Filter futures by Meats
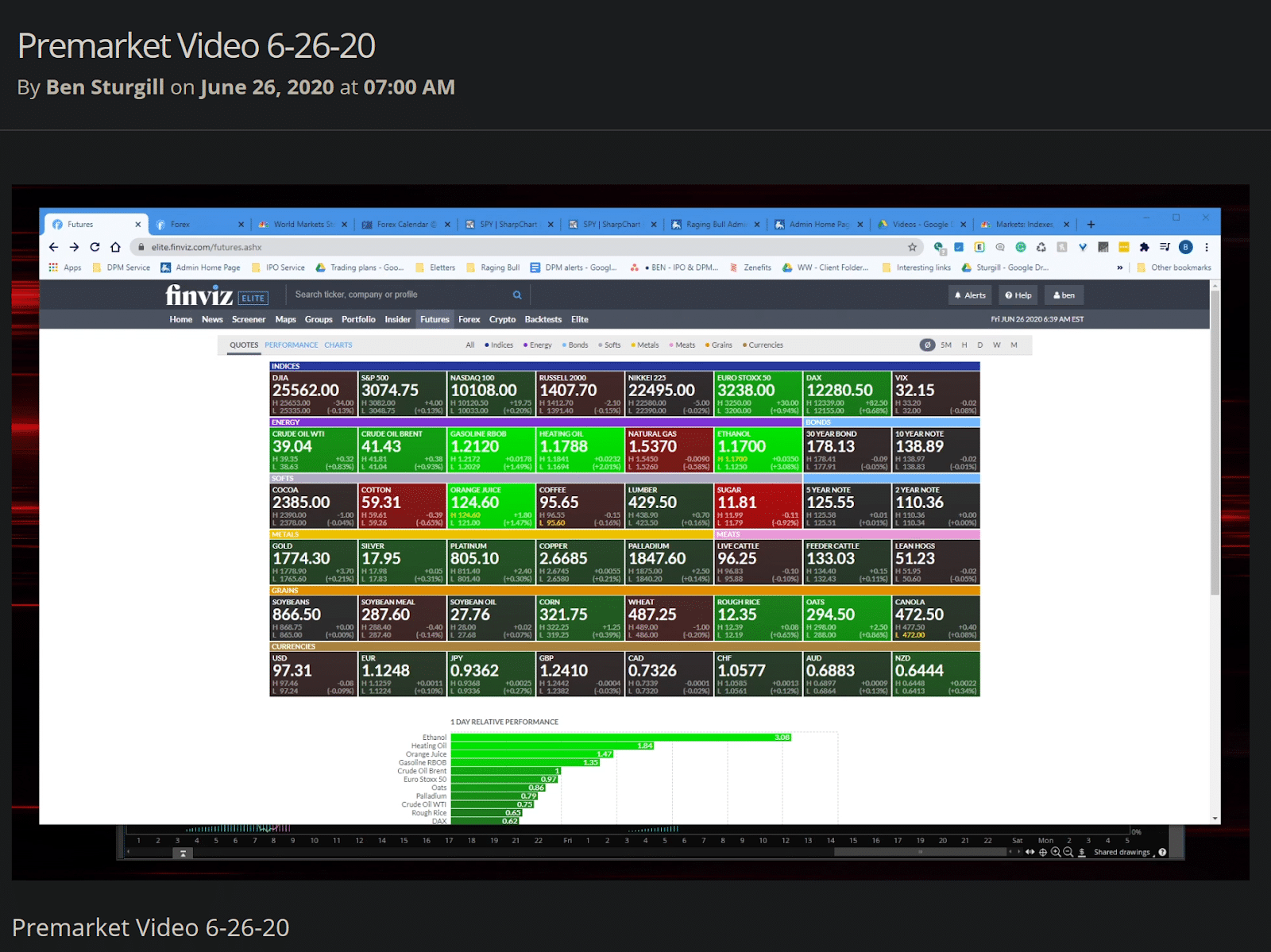Image resolution: width=1271 pixels, height=952 pixels. [682, 345]
